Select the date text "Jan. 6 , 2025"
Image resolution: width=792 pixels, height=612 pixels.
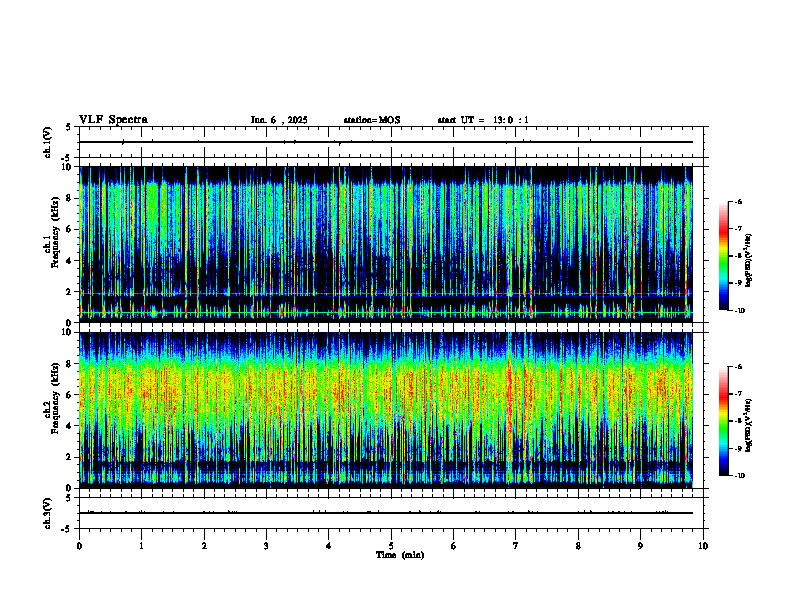279,120
